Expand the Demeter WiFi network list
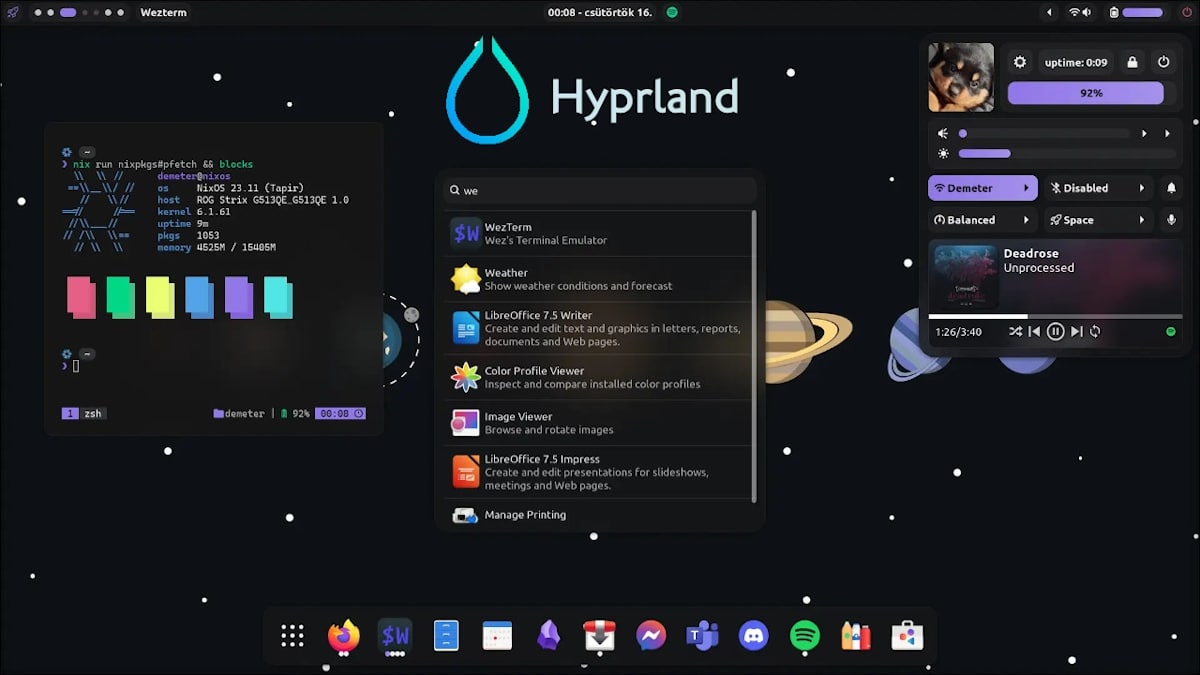Screen dimensions: 1200x675 click(1026, 188)
